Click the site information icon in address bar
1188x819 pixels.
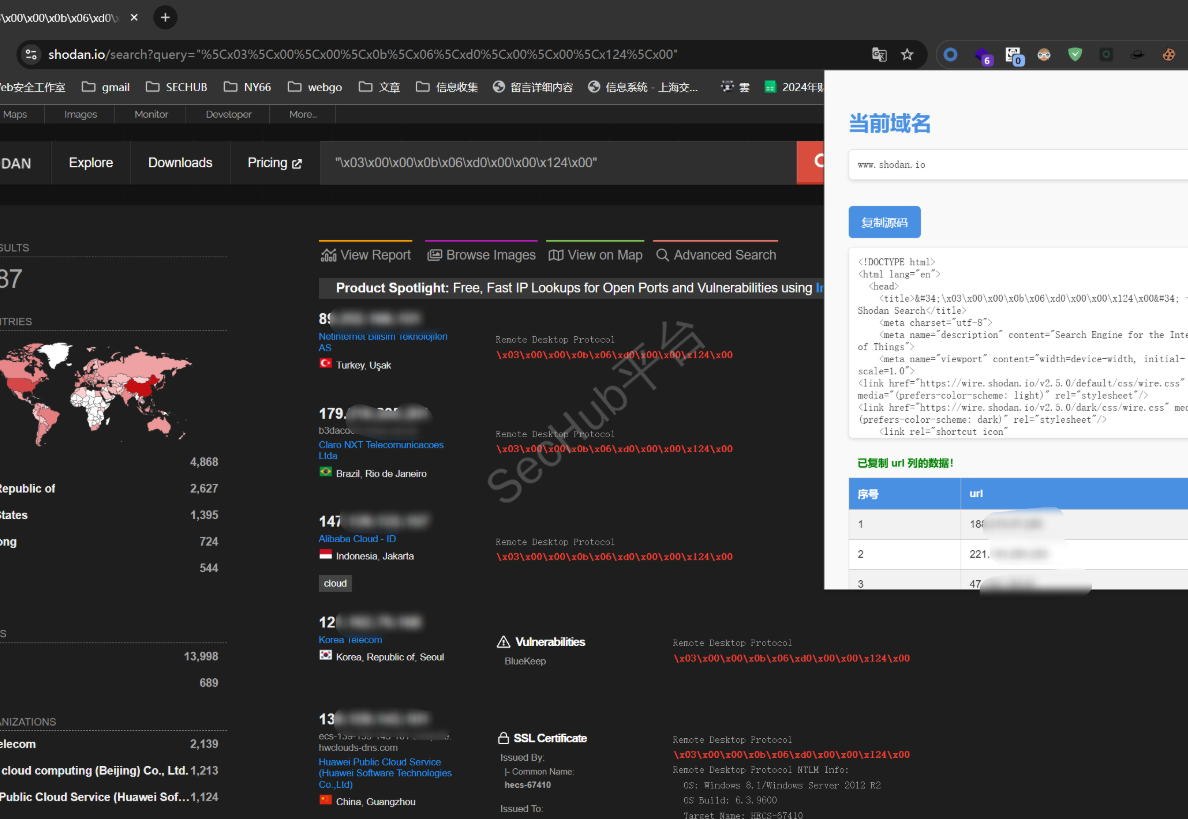(31, 55)
